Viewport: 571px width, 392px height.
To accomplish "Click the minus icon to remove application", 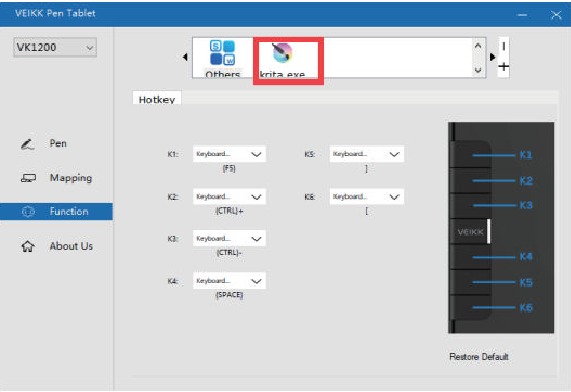I will (x=504, y=46).
